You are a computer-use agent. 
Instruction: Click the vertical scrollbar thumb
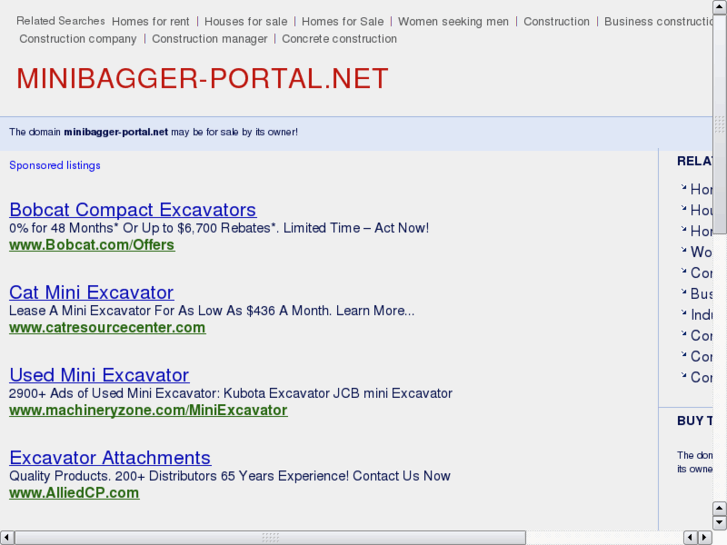tap(720, 124)
